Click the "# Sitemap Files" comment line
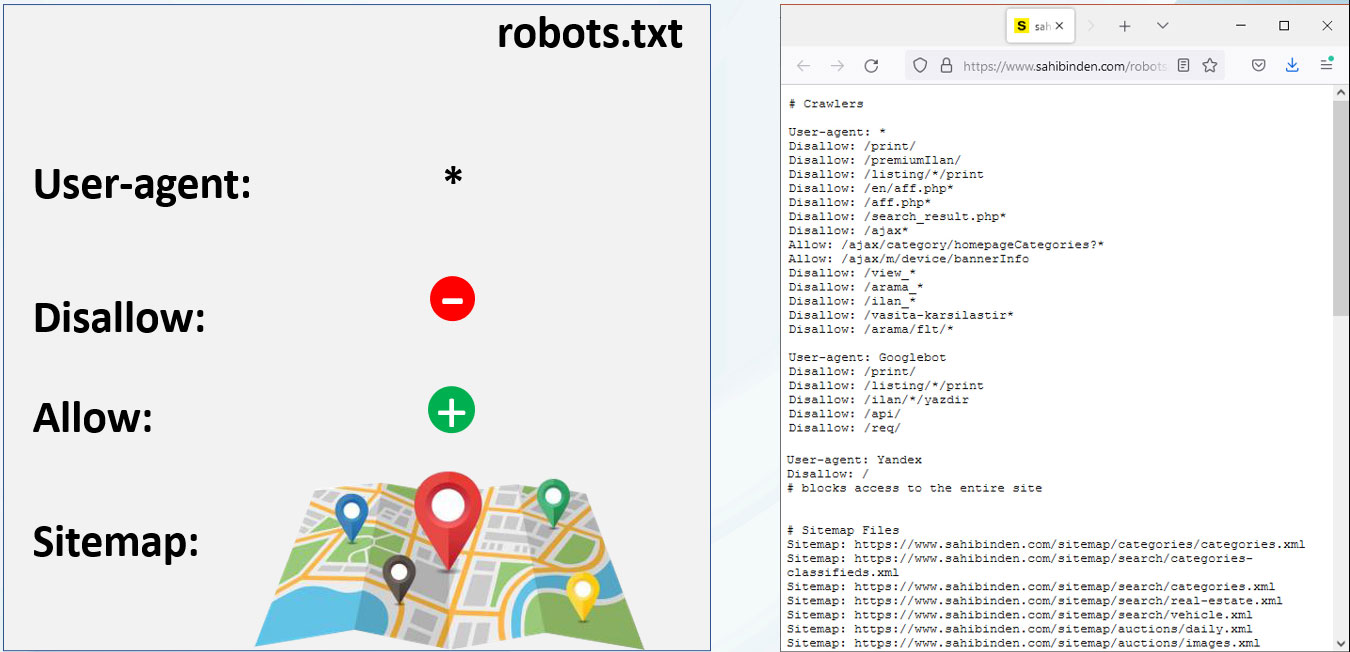 (844, 530)
